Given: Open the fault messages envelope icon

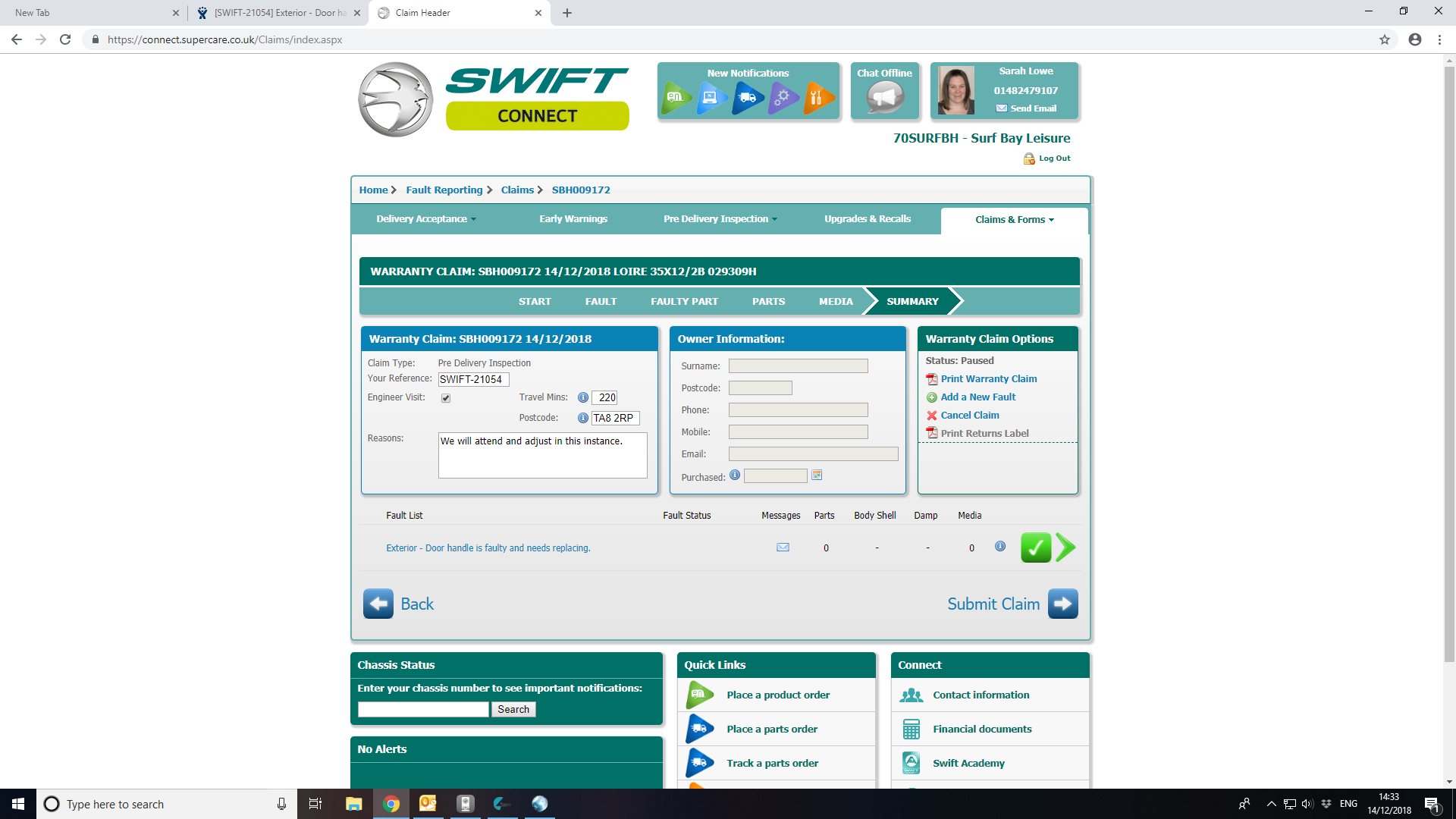Looking at the screenshot, I should coord(783,548).
